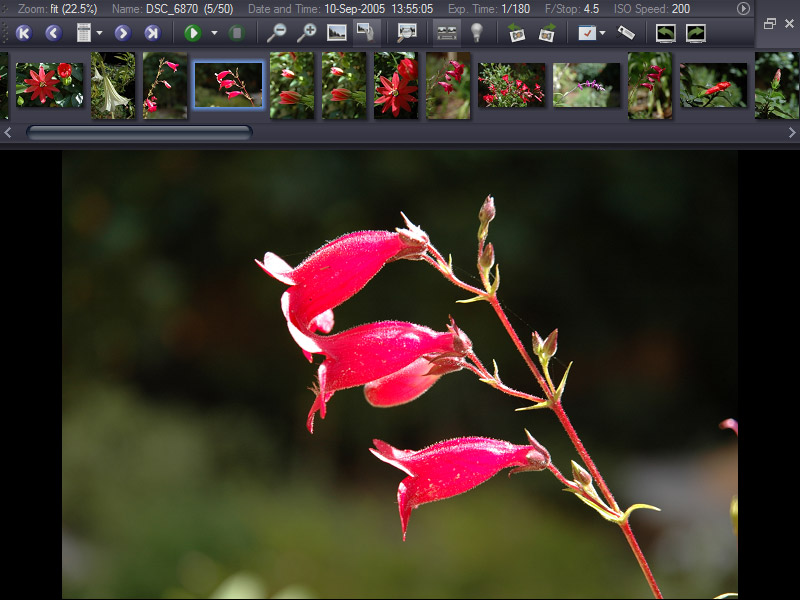Click the fit image to window icon
The width and height of the screenshot is (800, 600).
click(337, 33)
